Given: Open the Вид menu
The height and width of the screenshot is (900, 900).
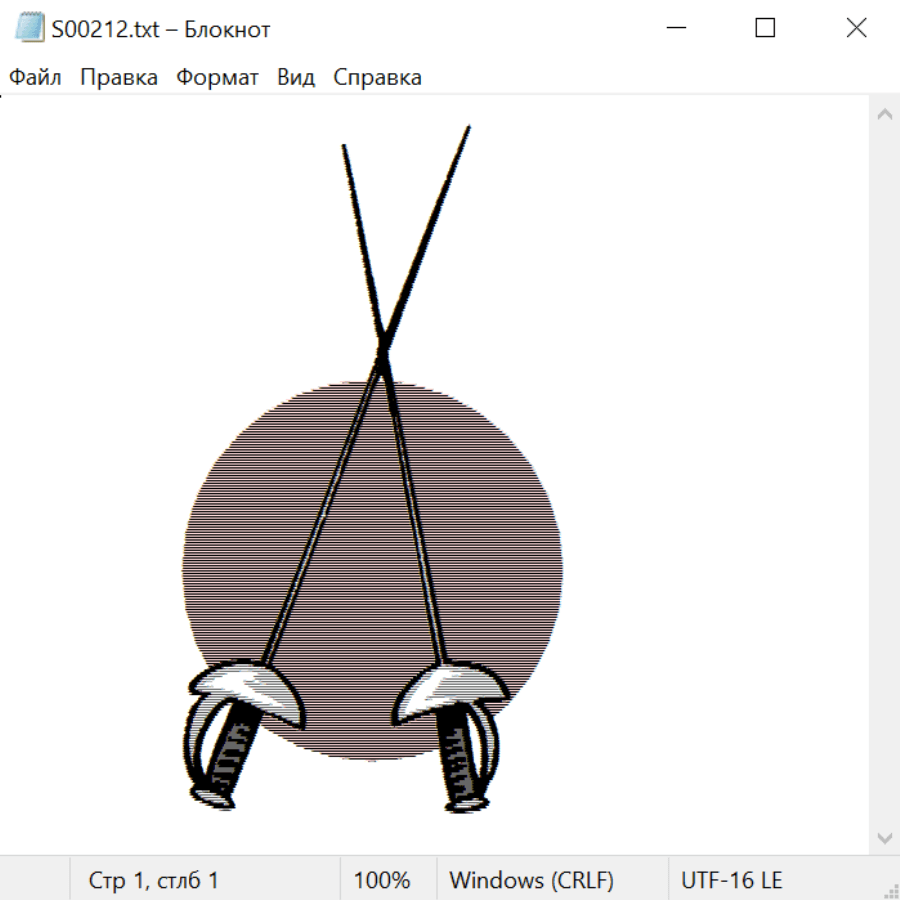Looking at the screenshot, I should [x=295, y=78].
